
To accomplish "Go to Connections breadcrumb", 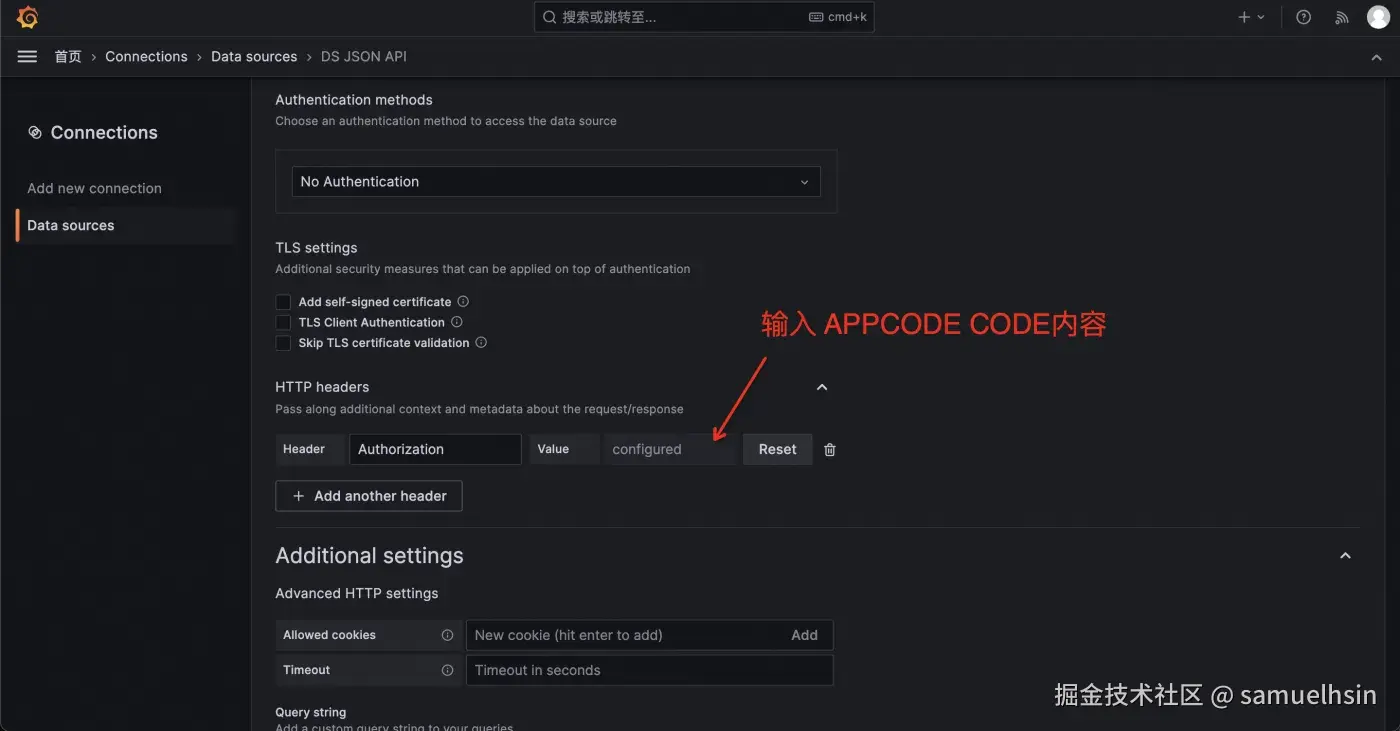I will pyautogui.click(x=146, y=57).
